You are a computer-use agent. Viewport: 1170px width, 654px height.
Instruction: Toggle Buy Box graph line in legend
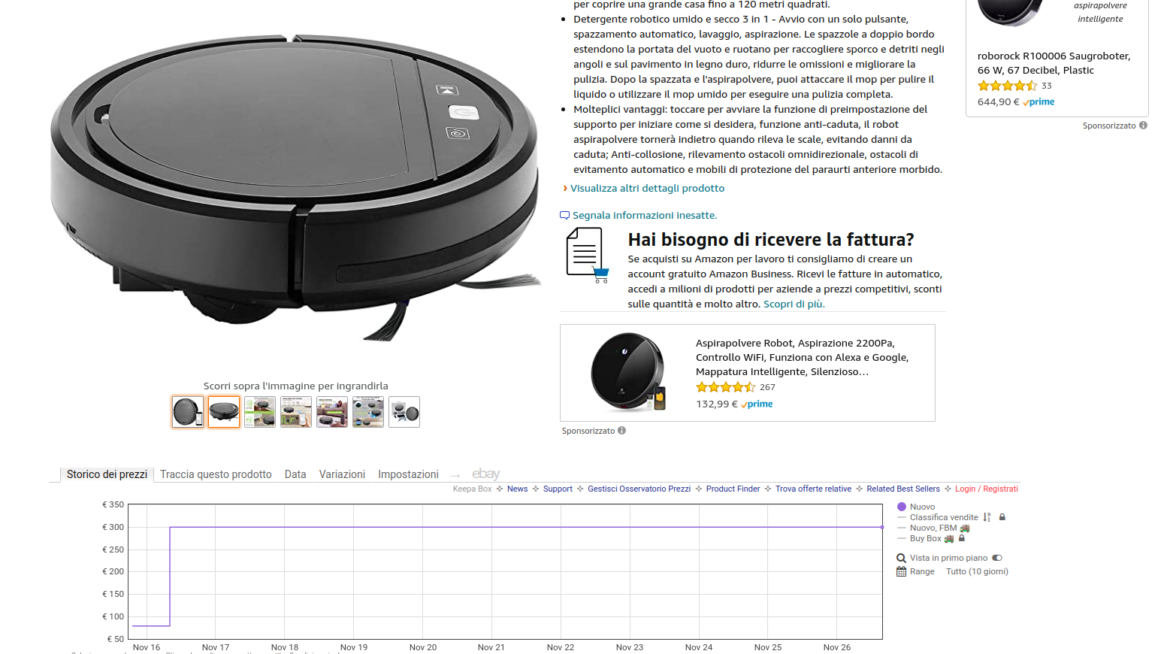coord(925,538)
